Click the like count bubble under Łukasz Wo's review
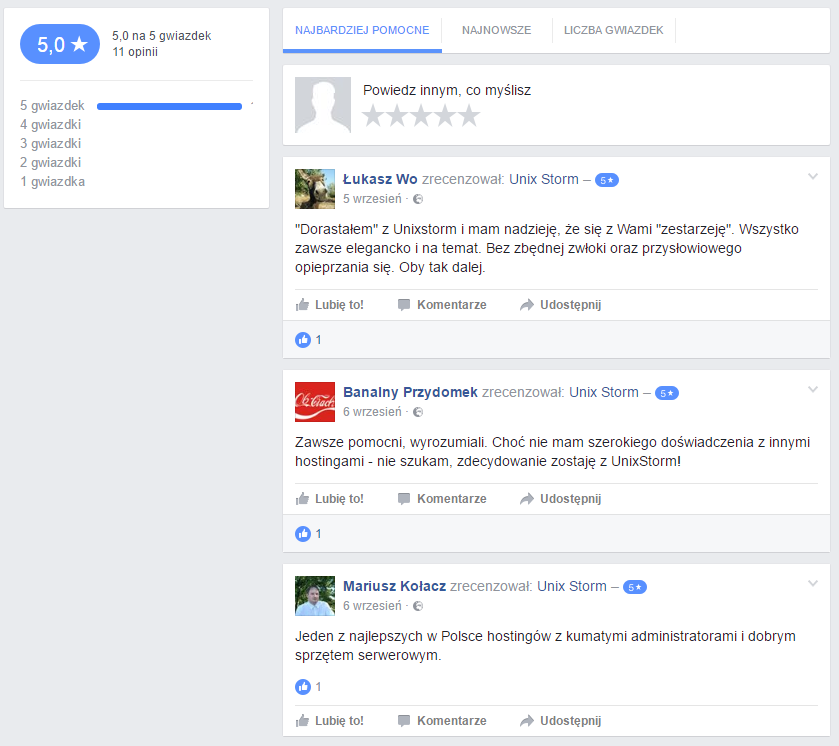Image resolution: width=839 pixels, height=746 pixels. click(303, 340)
